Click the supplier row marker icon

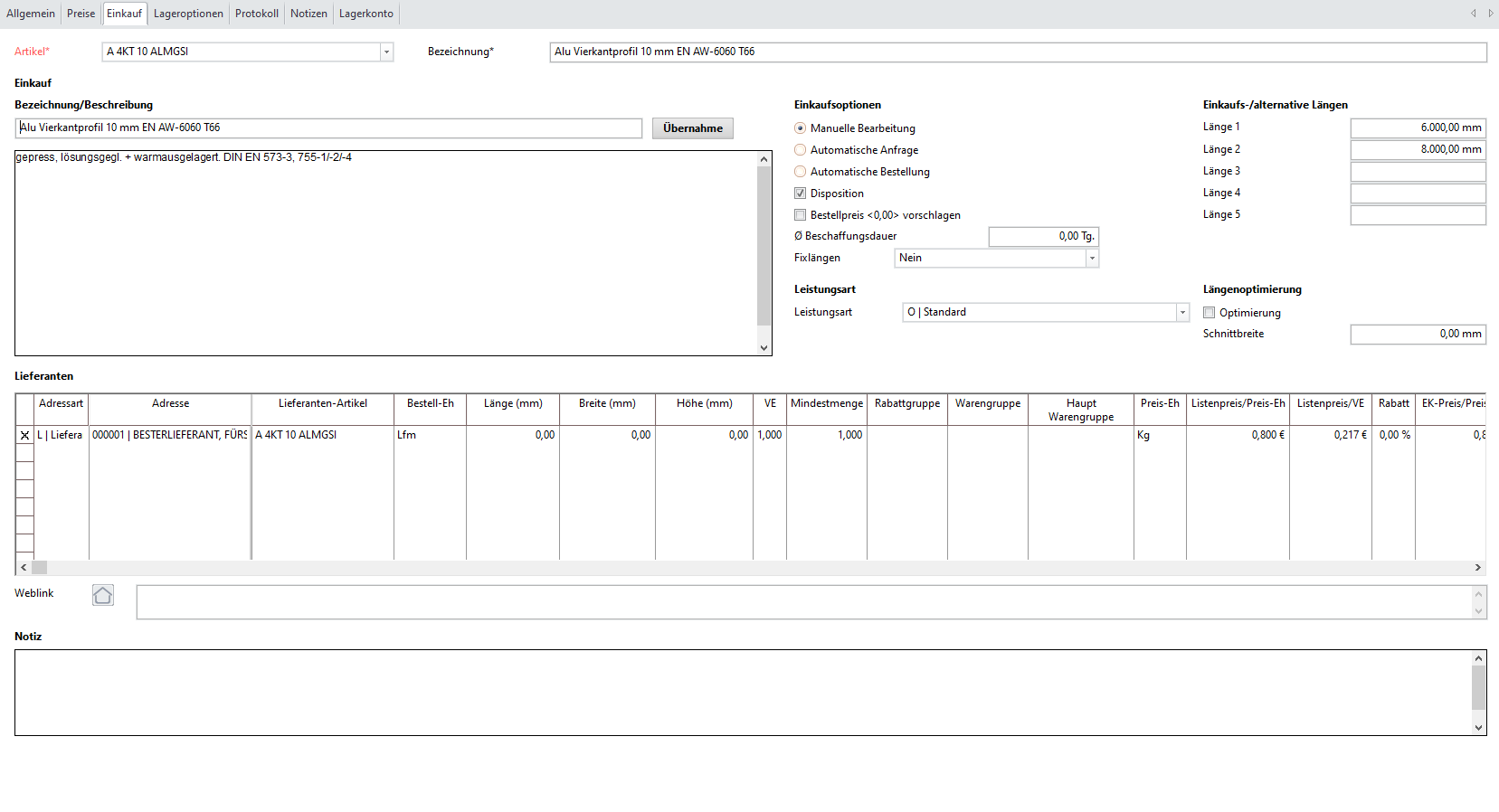(x=24, y=435)
